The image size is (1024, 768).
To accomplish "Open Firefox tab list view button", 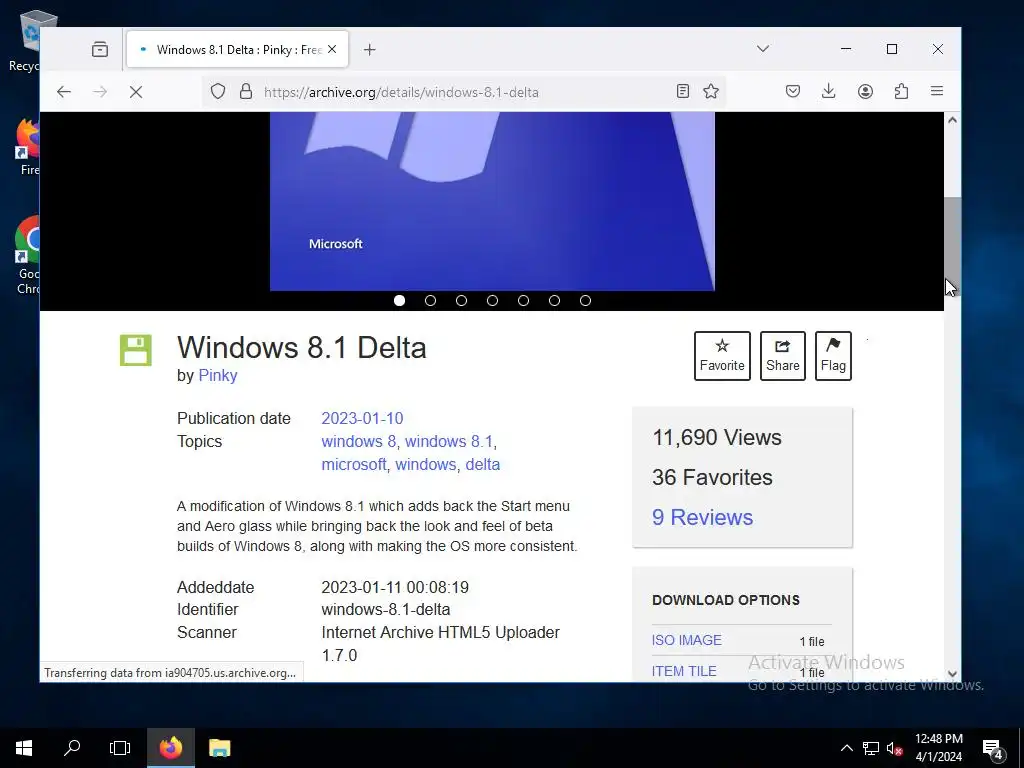I will point(100,50).
